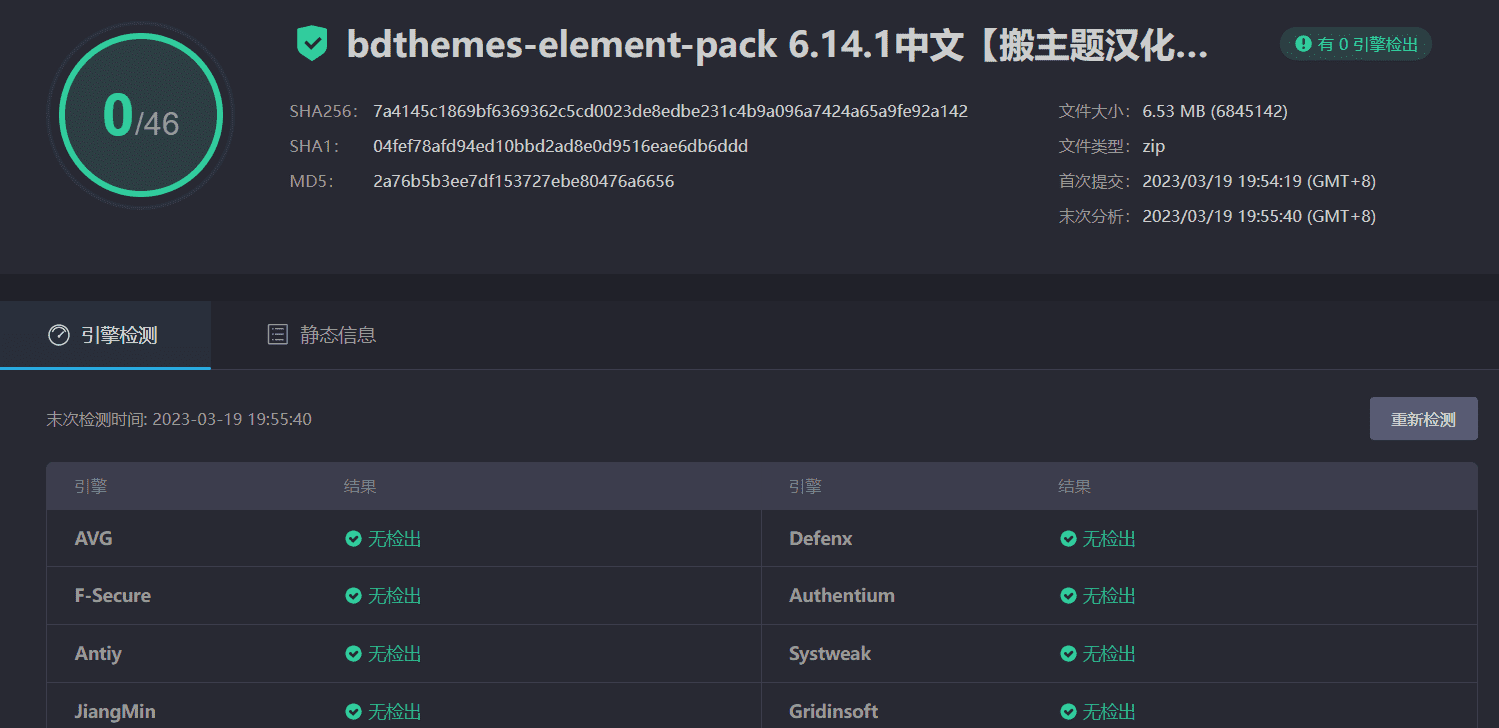This screenshot has height=728, width=1499.
Task: Click the 末次分析 timestamp in file info
Action: 1259,216
